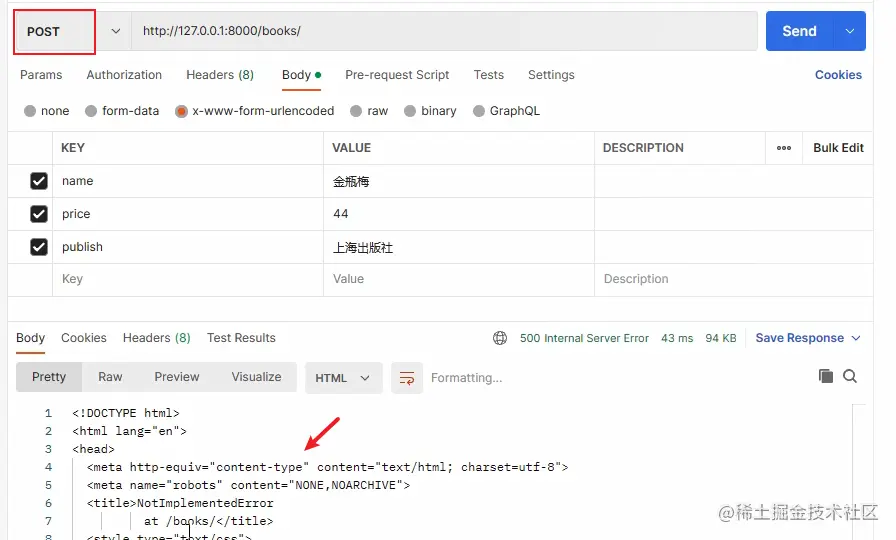
Task: Open the POST method dropdown
Action: click(115, 31)
